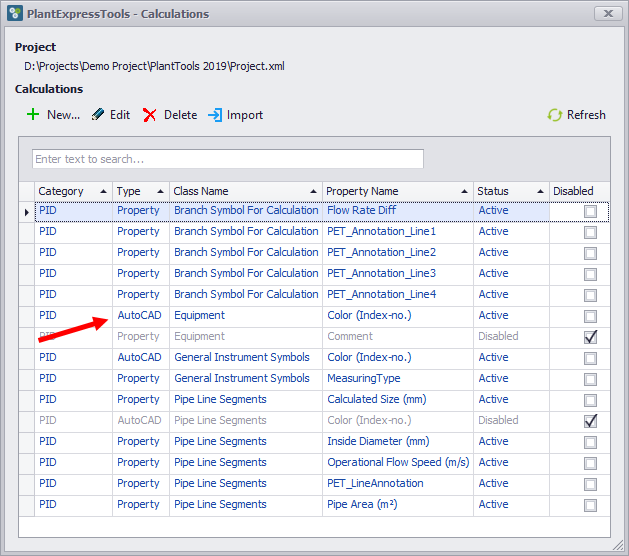Screen dimensions: 629x556
Task: Click the blue Import arrow icon
Action: 215,115
